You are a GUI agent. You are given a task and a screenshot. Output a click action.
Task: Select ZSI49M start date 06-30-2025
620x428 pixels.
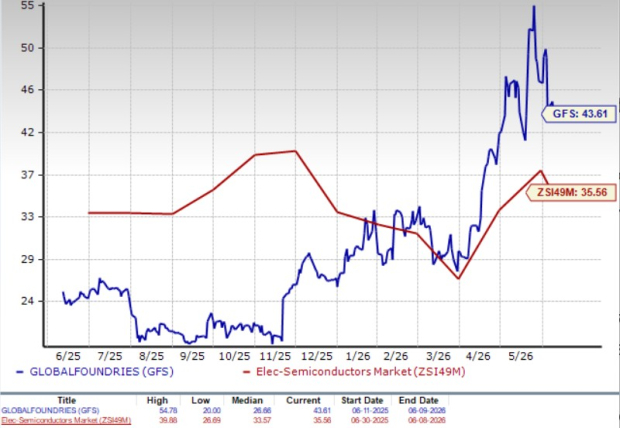pos(370,420)
